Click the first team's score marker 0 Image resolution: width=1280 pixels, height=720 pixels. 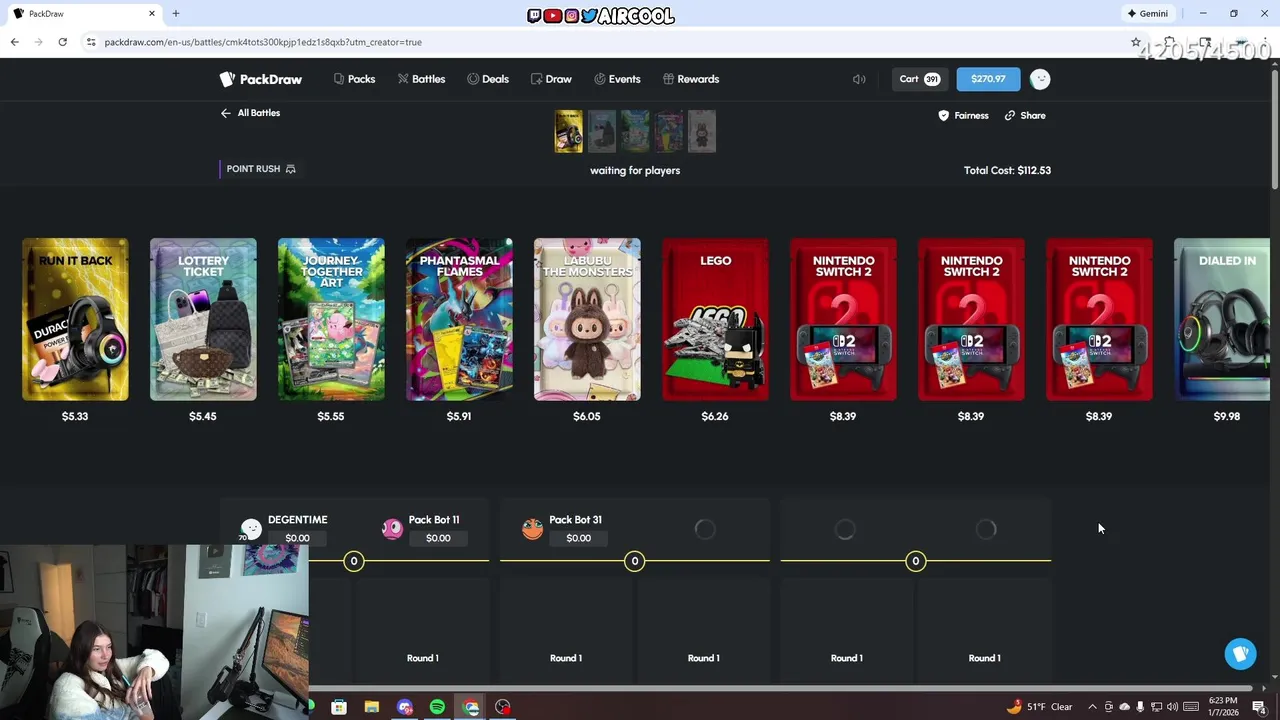click(x=354, y=561)
